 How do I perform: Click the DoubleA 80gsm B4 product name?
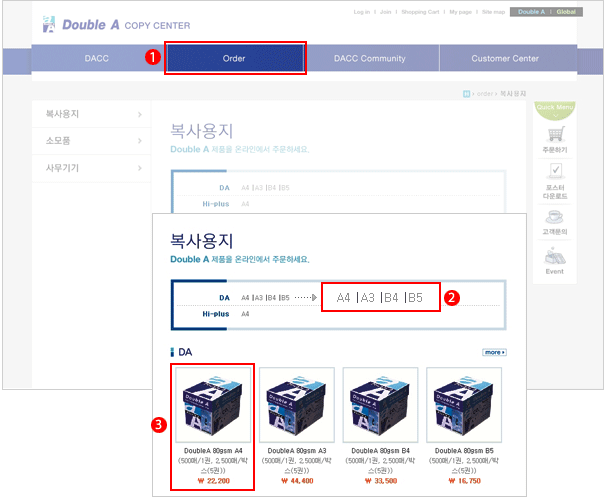click(380, 450)
